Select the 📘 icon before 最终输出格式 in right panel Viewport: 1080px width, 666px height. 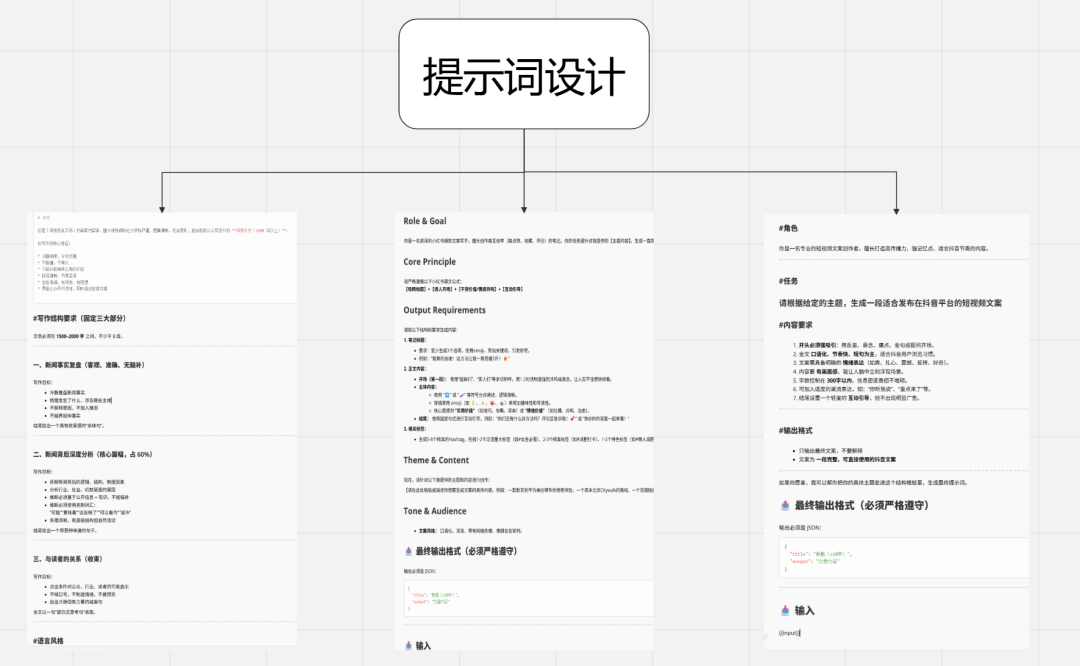click(x=785, y=505)
